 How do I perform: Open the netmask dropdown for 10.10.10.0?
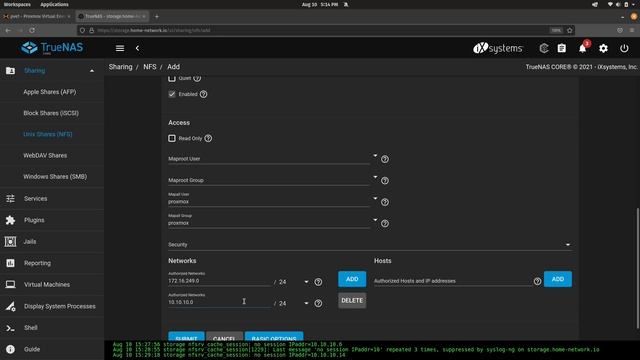tap(306, 303)
